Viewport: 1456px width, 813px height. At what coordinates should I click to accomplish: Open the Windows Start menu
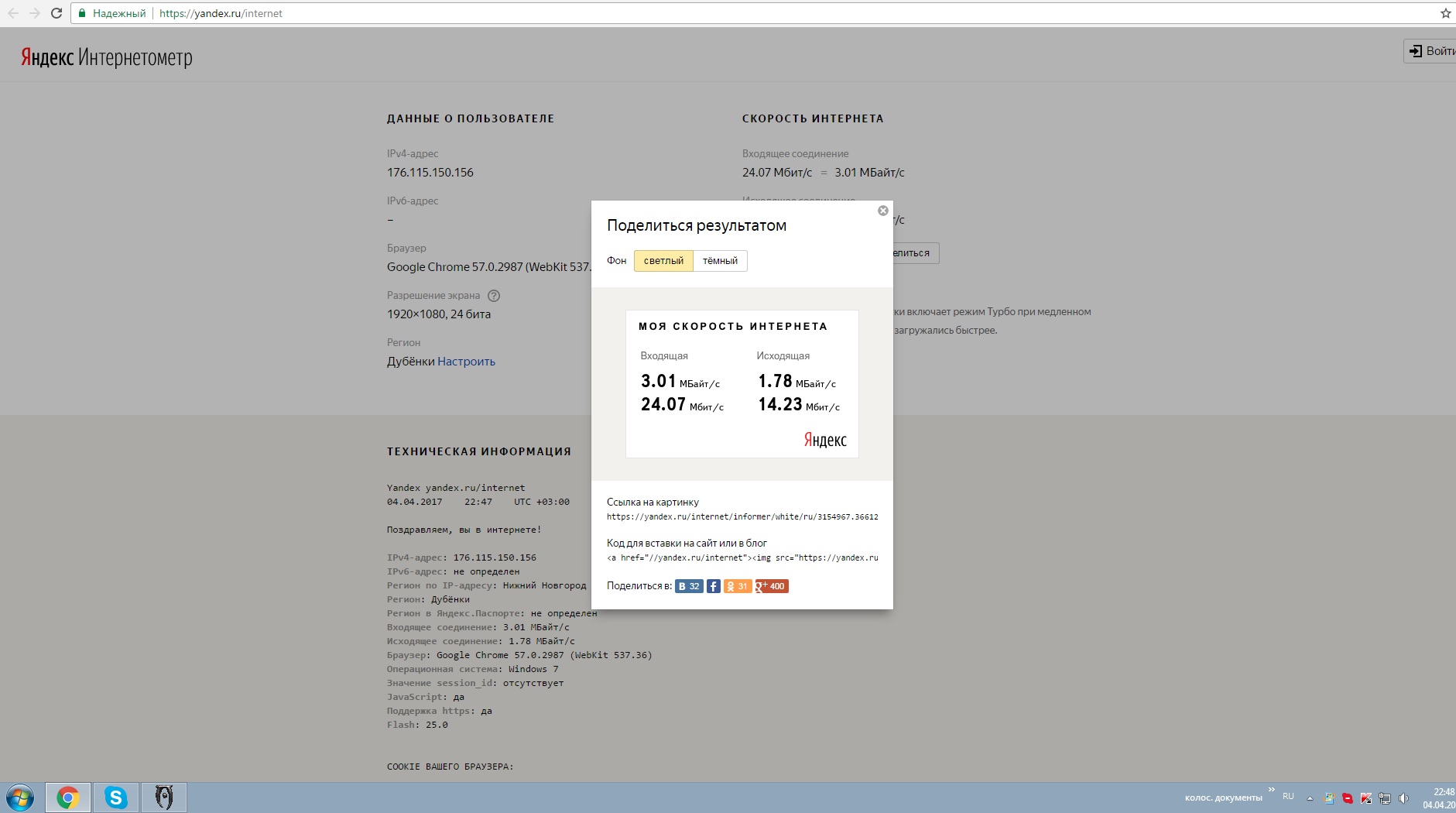click(x=21, y=798)
